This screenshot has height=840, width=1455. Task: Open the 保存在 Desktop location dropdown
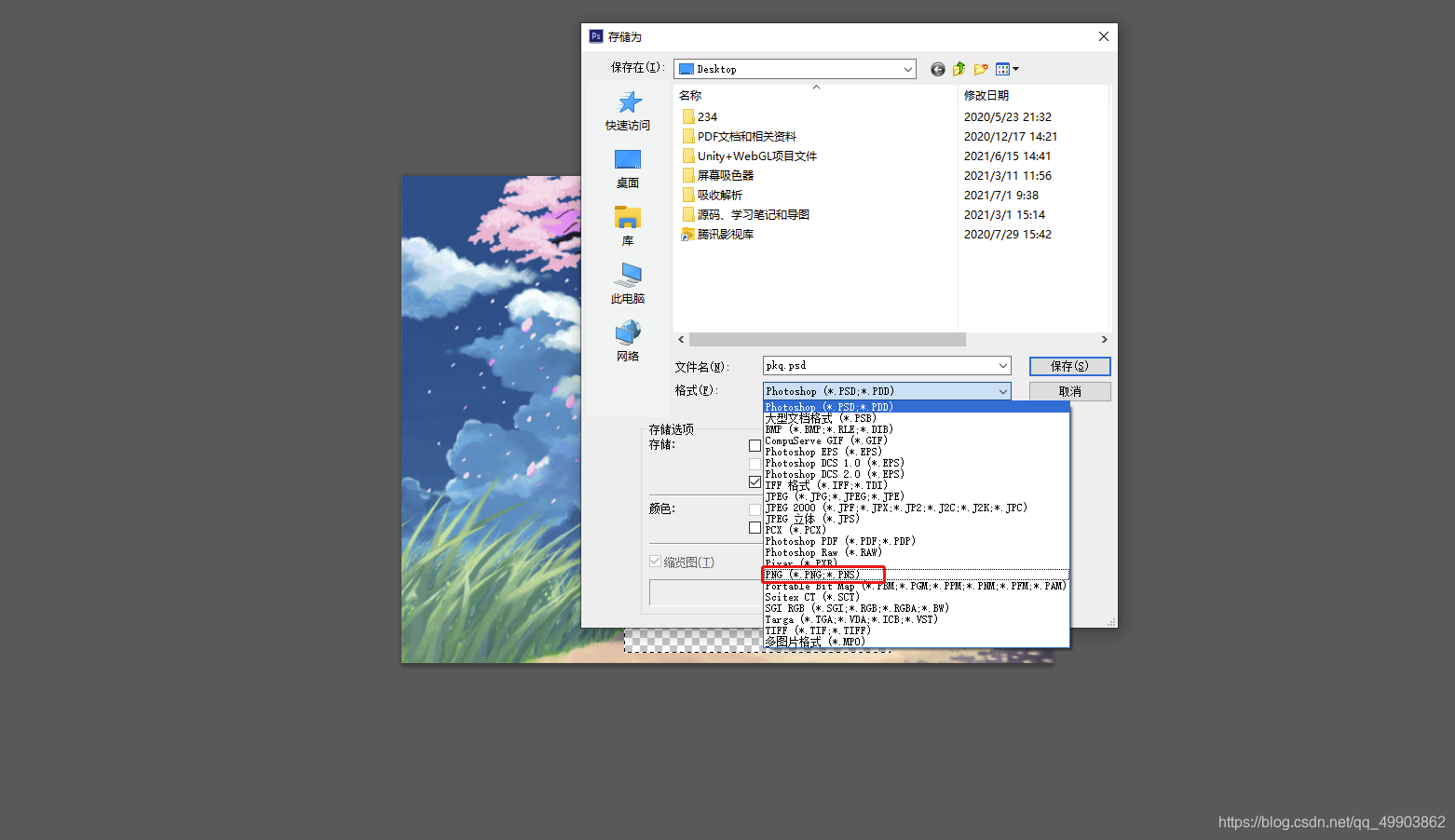click(795, 69)
